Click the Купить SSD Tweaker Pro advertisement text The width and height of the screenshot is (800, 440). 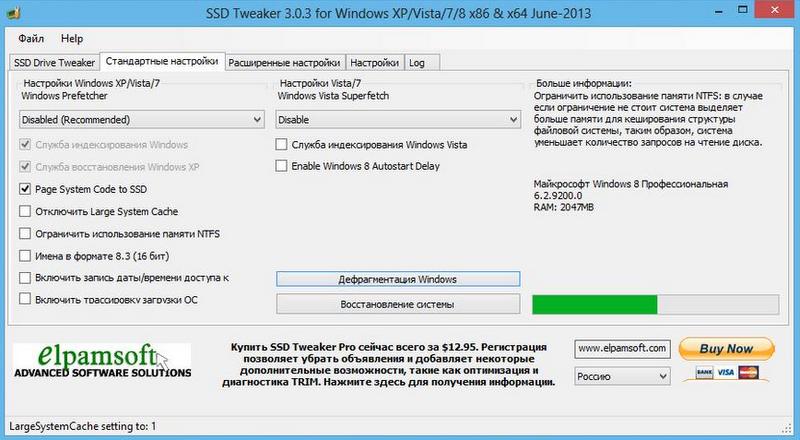[x=389, y=364]
